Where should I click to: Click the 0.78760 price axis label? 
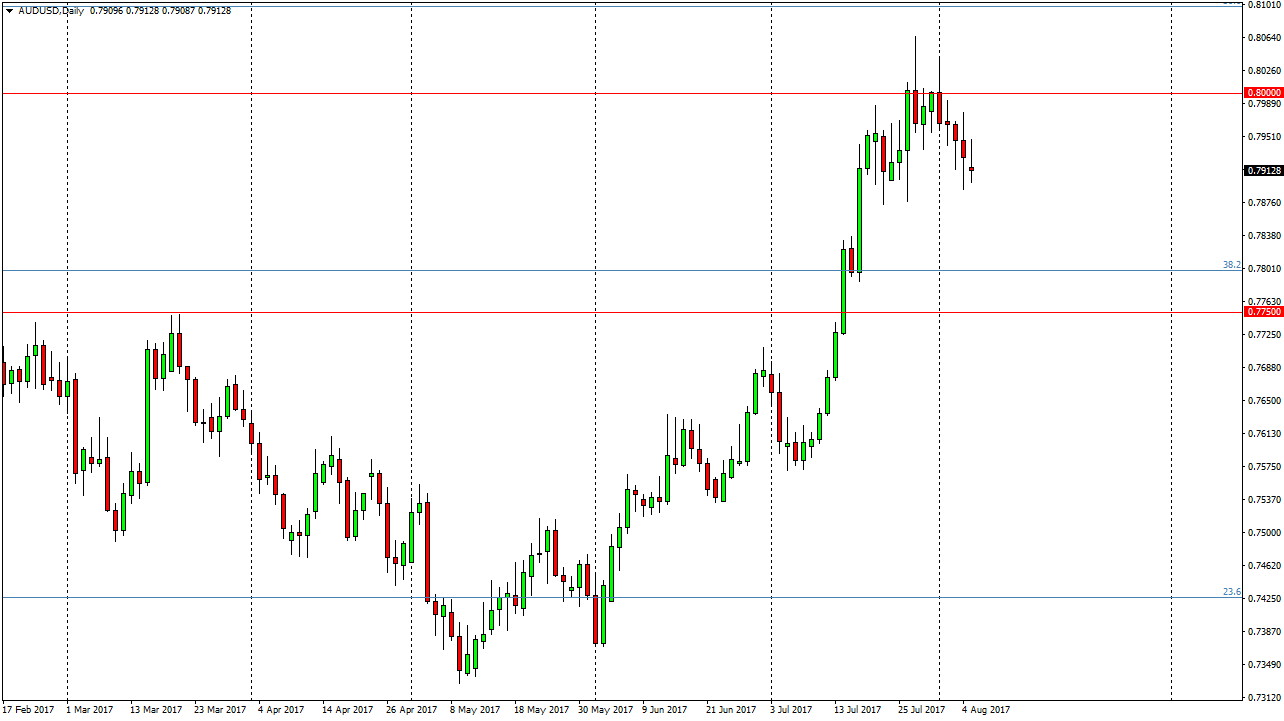[x=1264, y=203]
